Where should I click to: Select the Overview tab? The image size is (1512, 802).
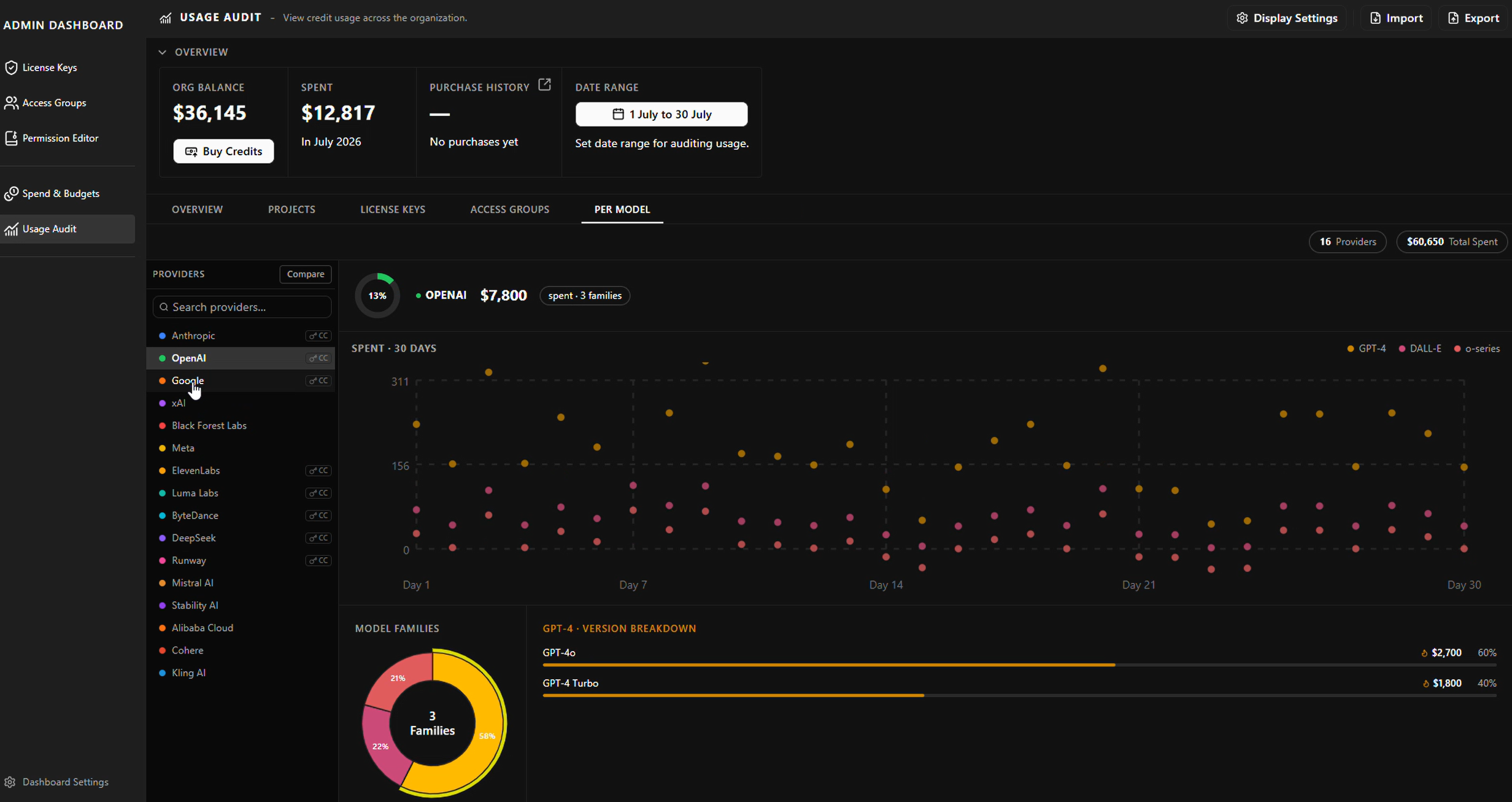point(197,209)
